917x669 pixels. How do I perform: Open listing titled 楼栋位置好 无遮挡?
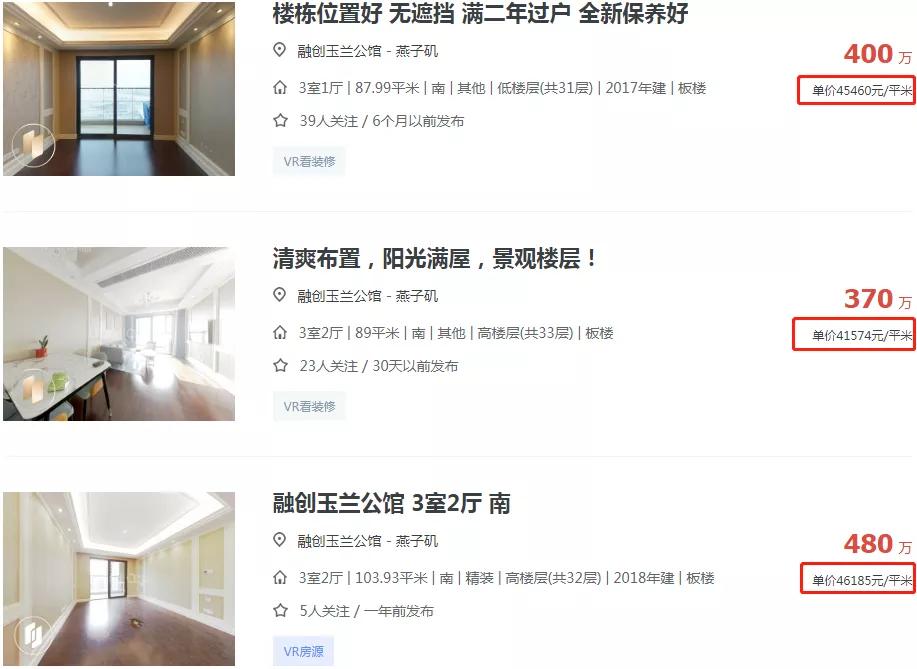pyautogui.click(x=480, y=13)
